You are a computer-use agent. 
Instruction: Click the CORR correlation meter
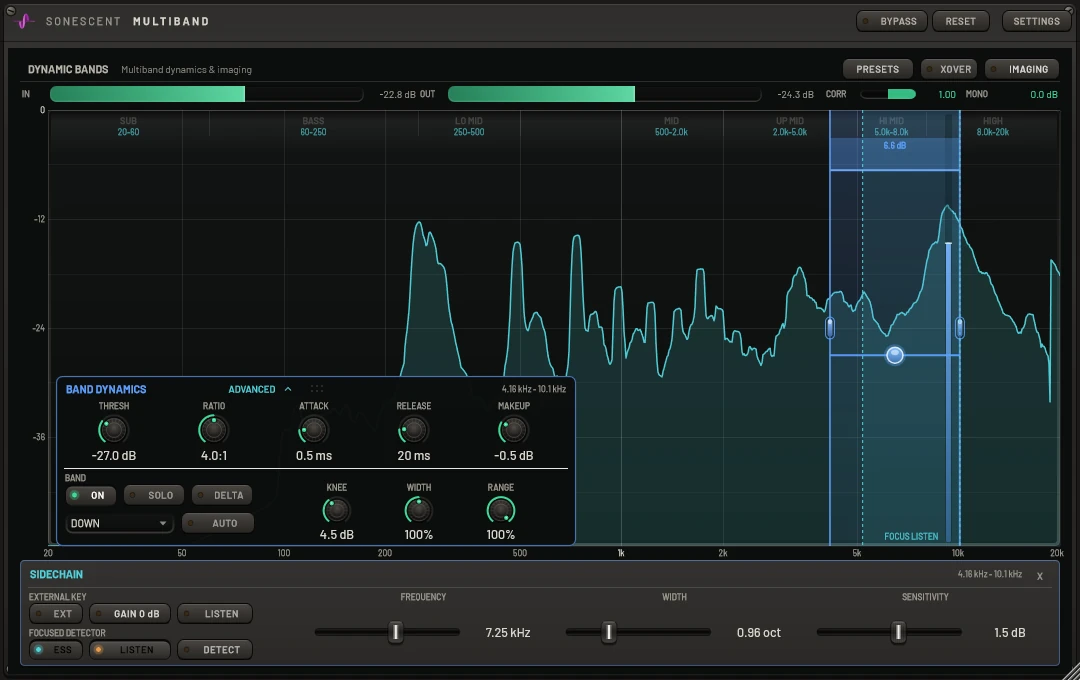(889, 94)
